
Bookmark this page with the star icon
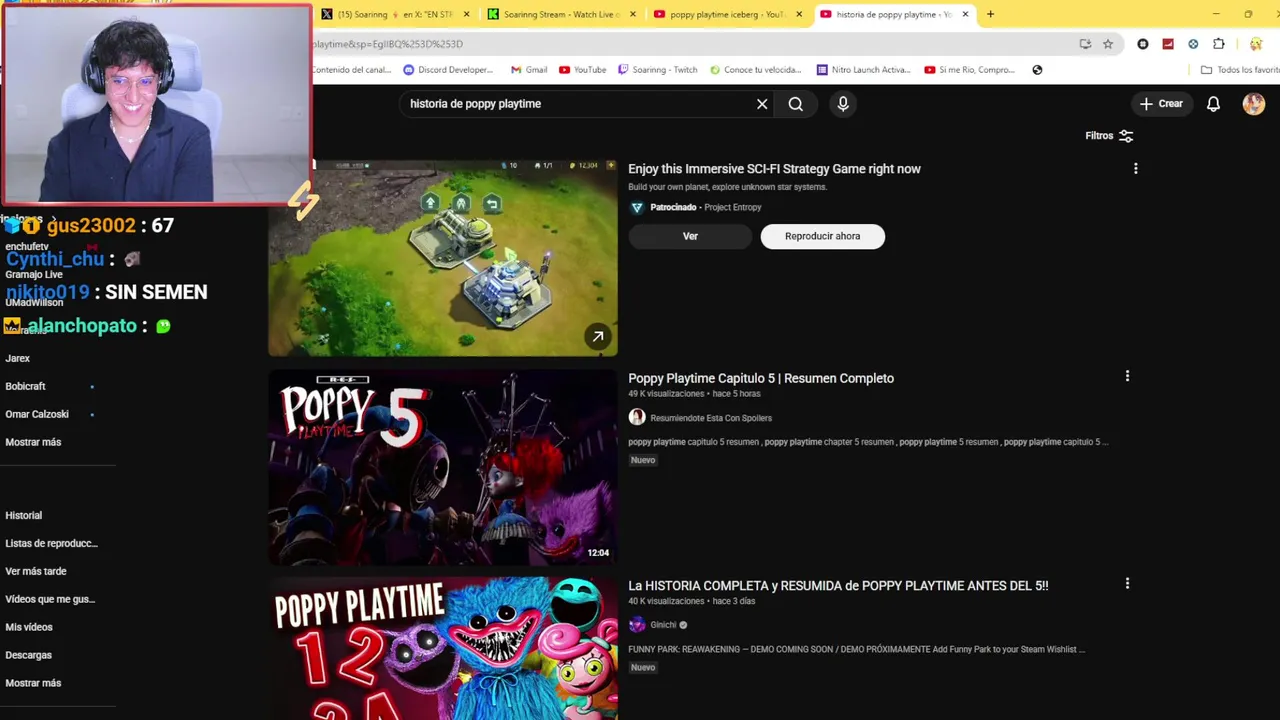point(1108,44)
